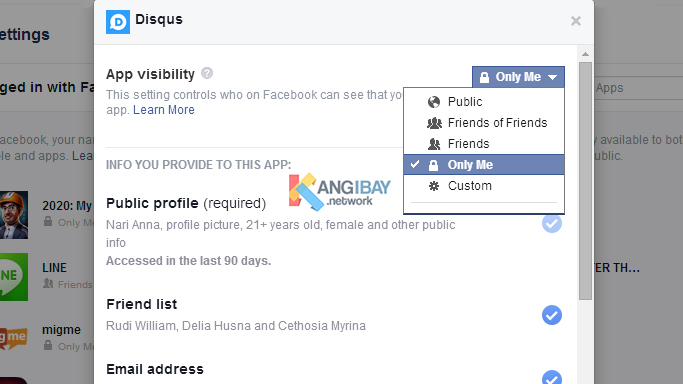Open the Only Me visibility dropdown
The width and height of the screenshot is (683, 384).
(x=518, y=77)
